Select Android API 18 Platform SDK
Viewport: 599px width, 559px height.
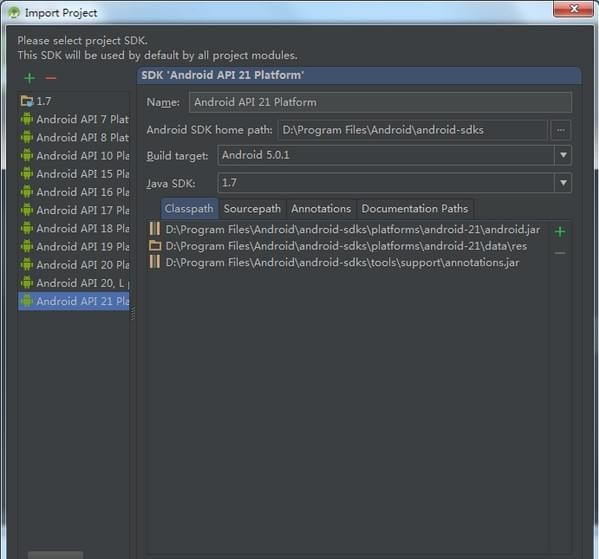click(74, 228)
